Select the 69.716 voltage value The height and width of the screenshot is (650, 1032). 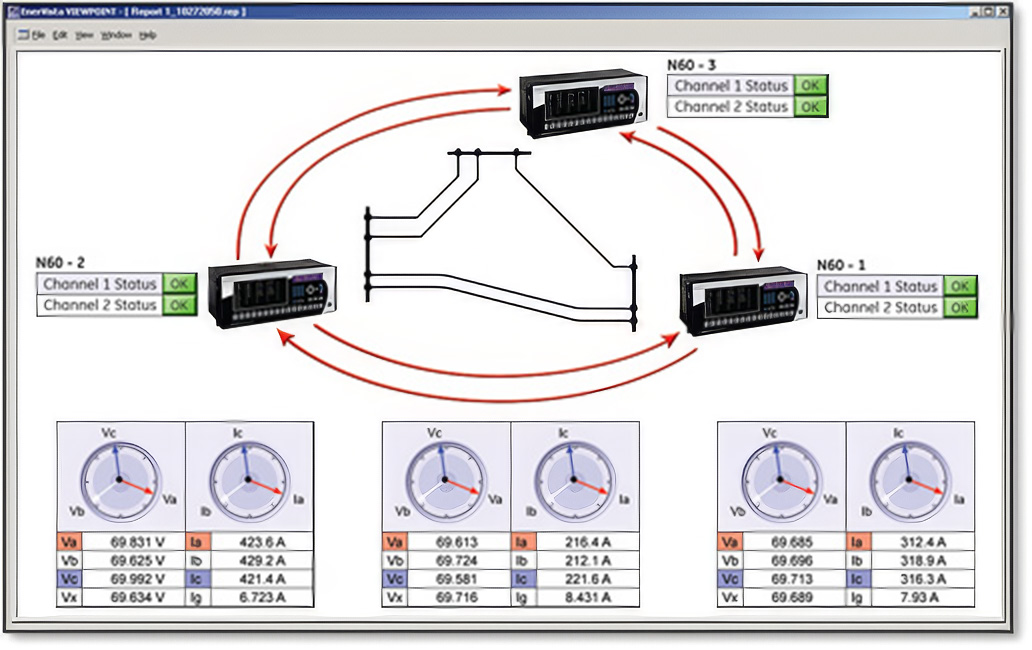[x=457, y=597]
